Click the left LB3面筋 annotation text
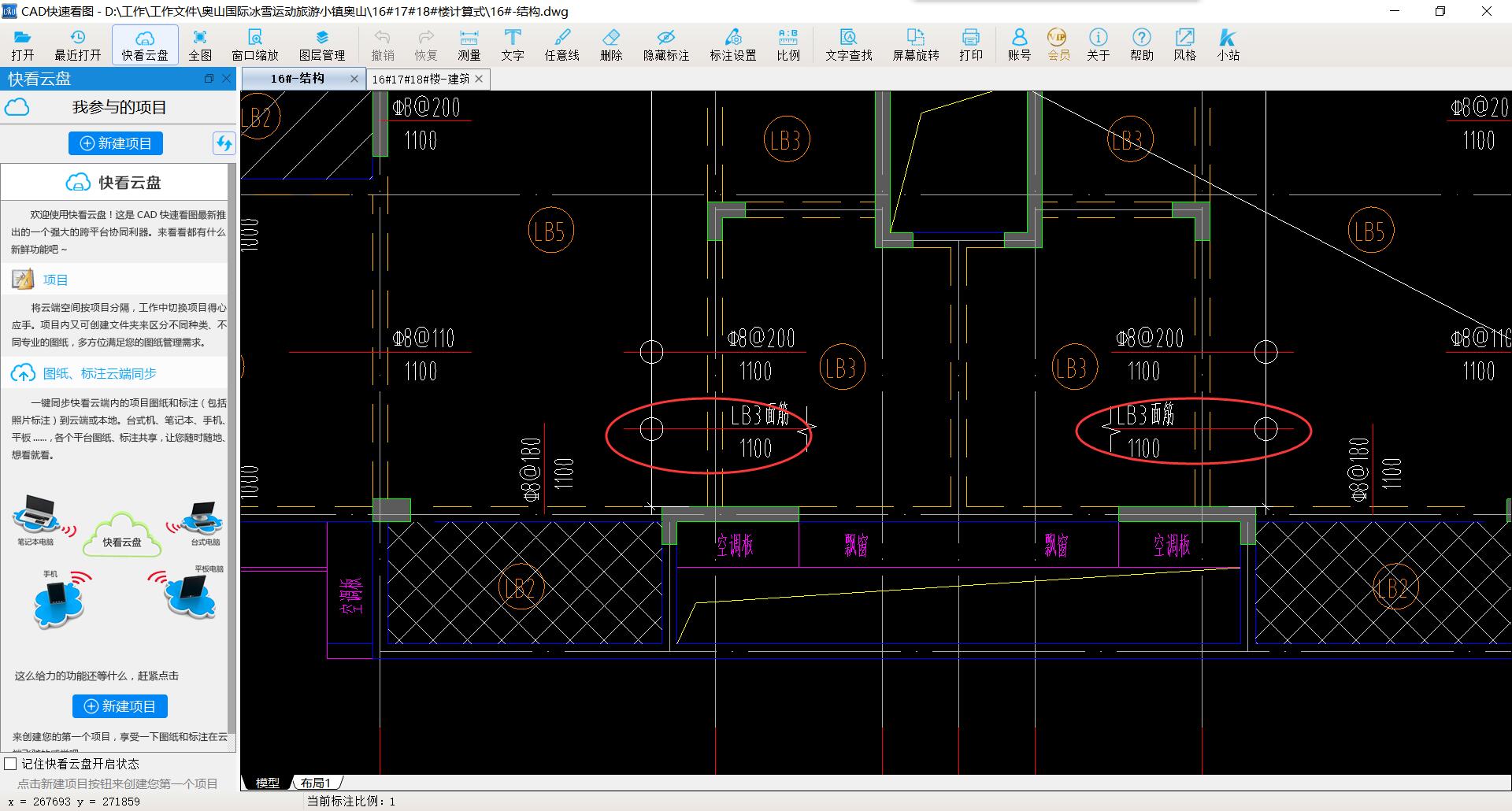 pos(760,415)
